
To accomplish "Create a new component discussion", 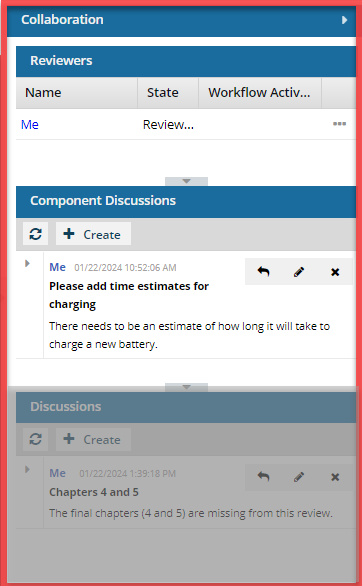I will click(93, 234).
